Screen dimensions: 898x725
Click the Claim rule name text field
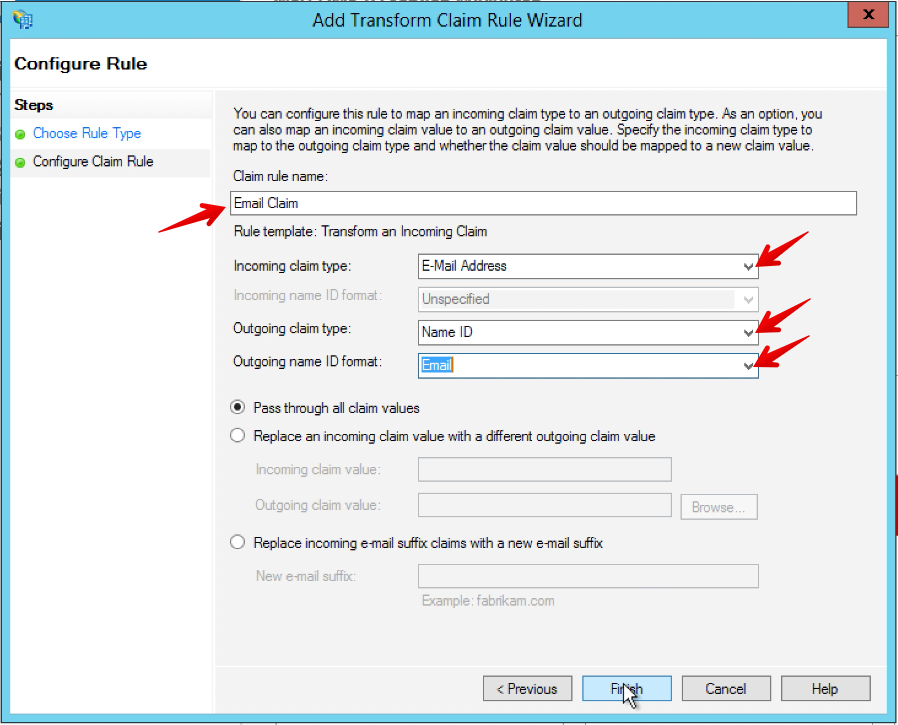pyautogui.click(x=543, y=203)
